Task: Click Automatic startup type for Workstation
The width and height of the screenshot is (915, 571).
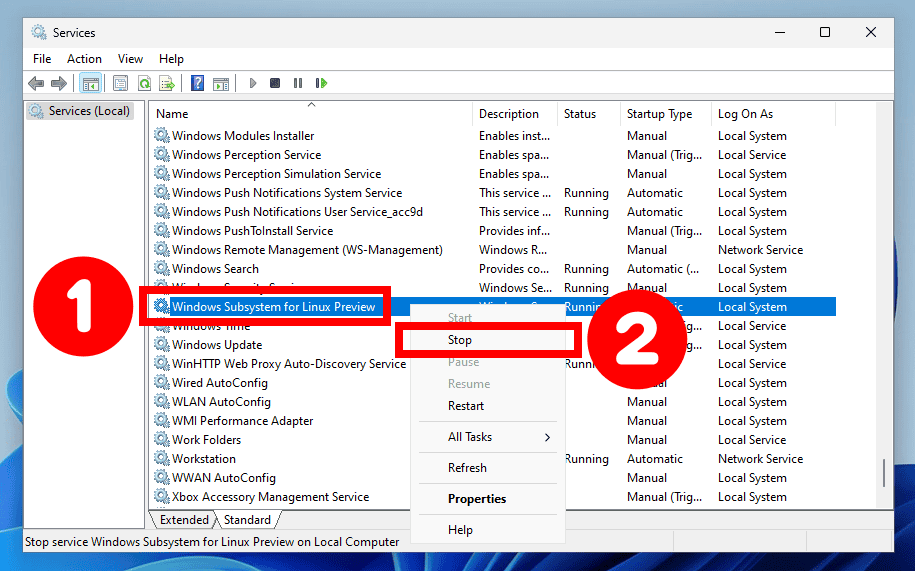Action: 655,458
